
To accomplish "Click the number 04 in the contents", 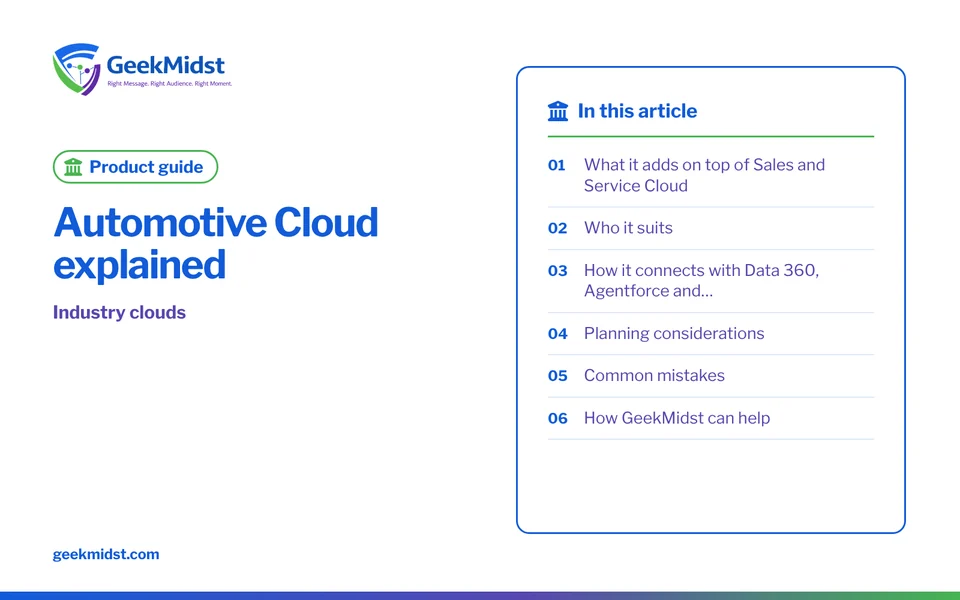I will (x=557, y=334).
